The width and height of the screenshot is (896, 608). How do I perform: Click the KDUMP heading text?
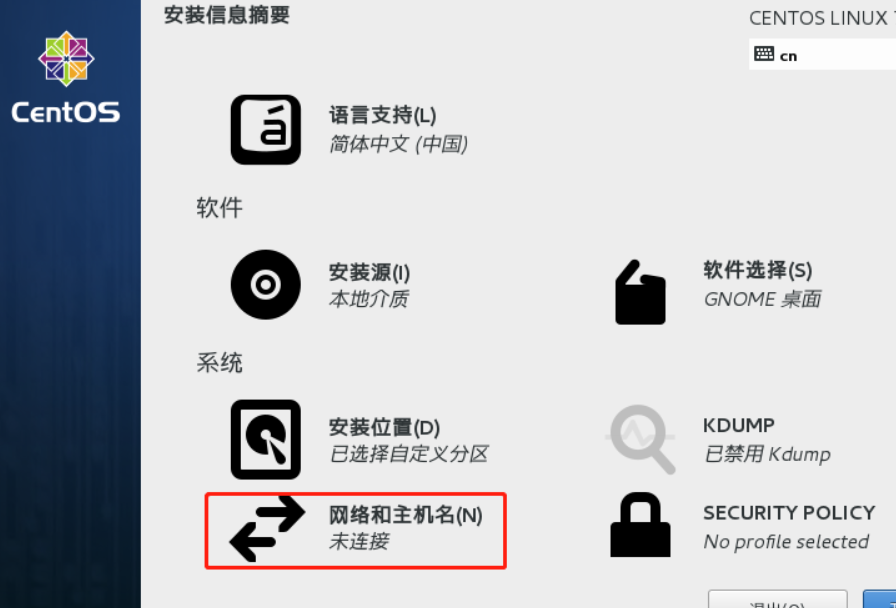click(738, 425)
